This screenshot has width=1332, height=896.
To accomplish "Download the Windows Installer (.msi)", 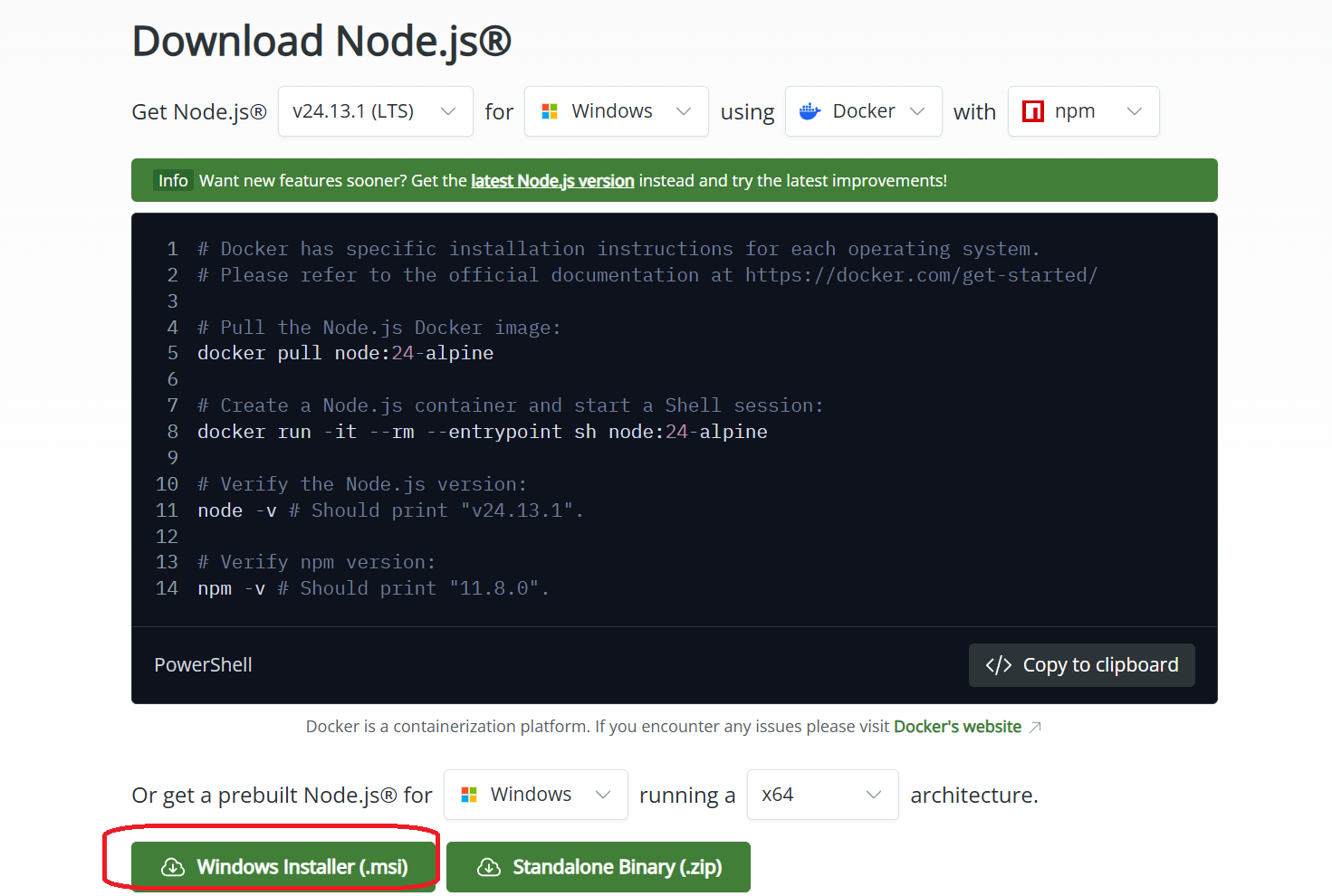I will pos(283,867).
